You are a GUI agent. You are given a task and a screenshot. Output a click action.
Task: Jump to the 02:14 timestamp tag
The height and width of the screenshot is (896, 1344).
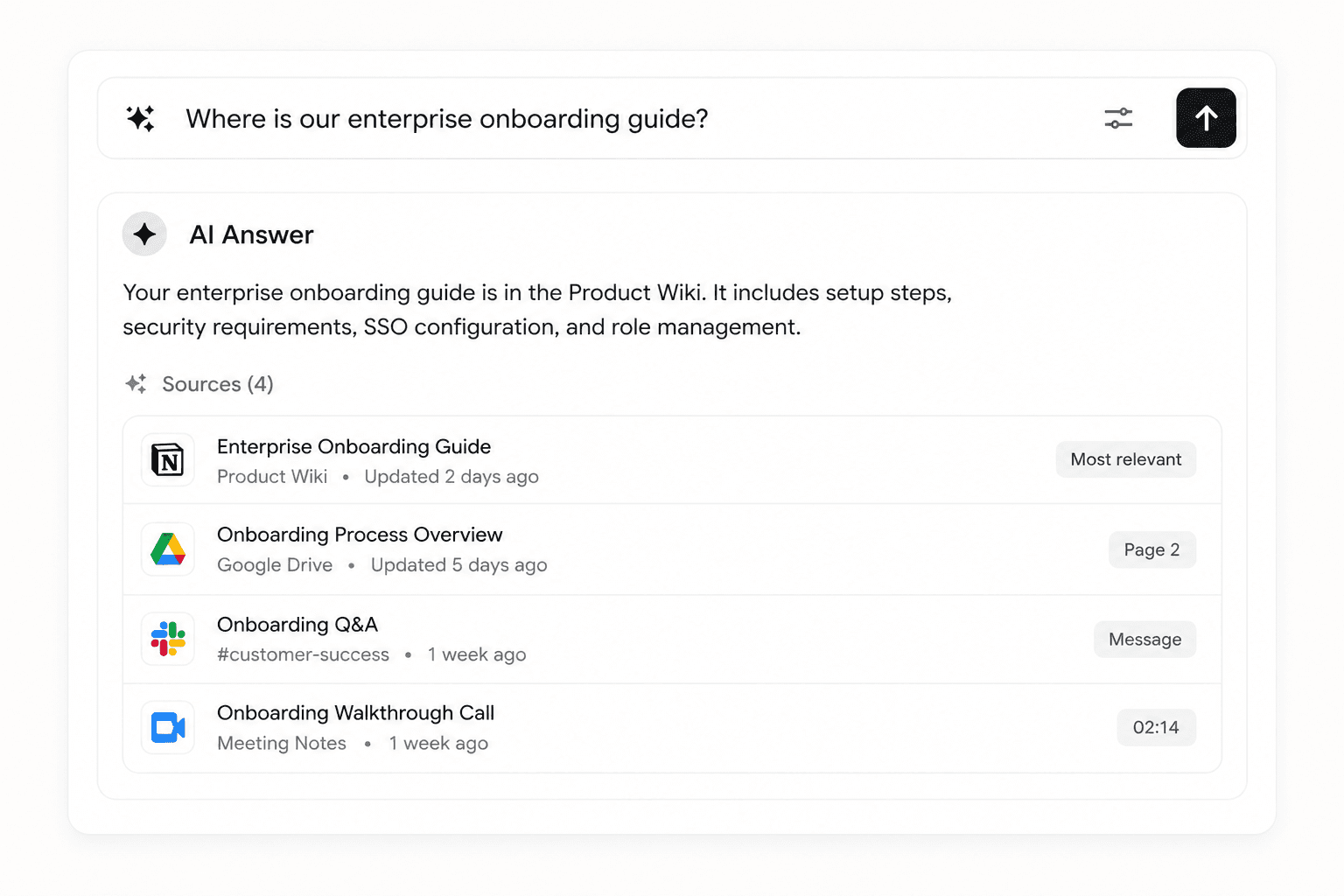pos(1156,728)
